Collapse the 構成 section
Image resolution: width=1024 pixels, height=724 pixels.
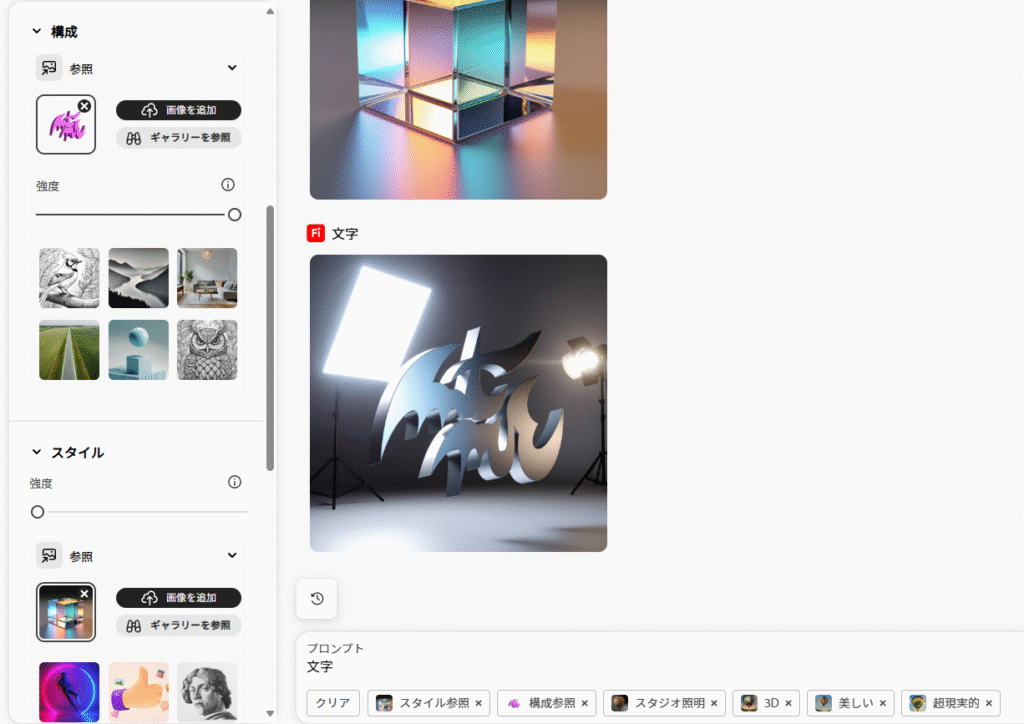click(x=37, y=31)
